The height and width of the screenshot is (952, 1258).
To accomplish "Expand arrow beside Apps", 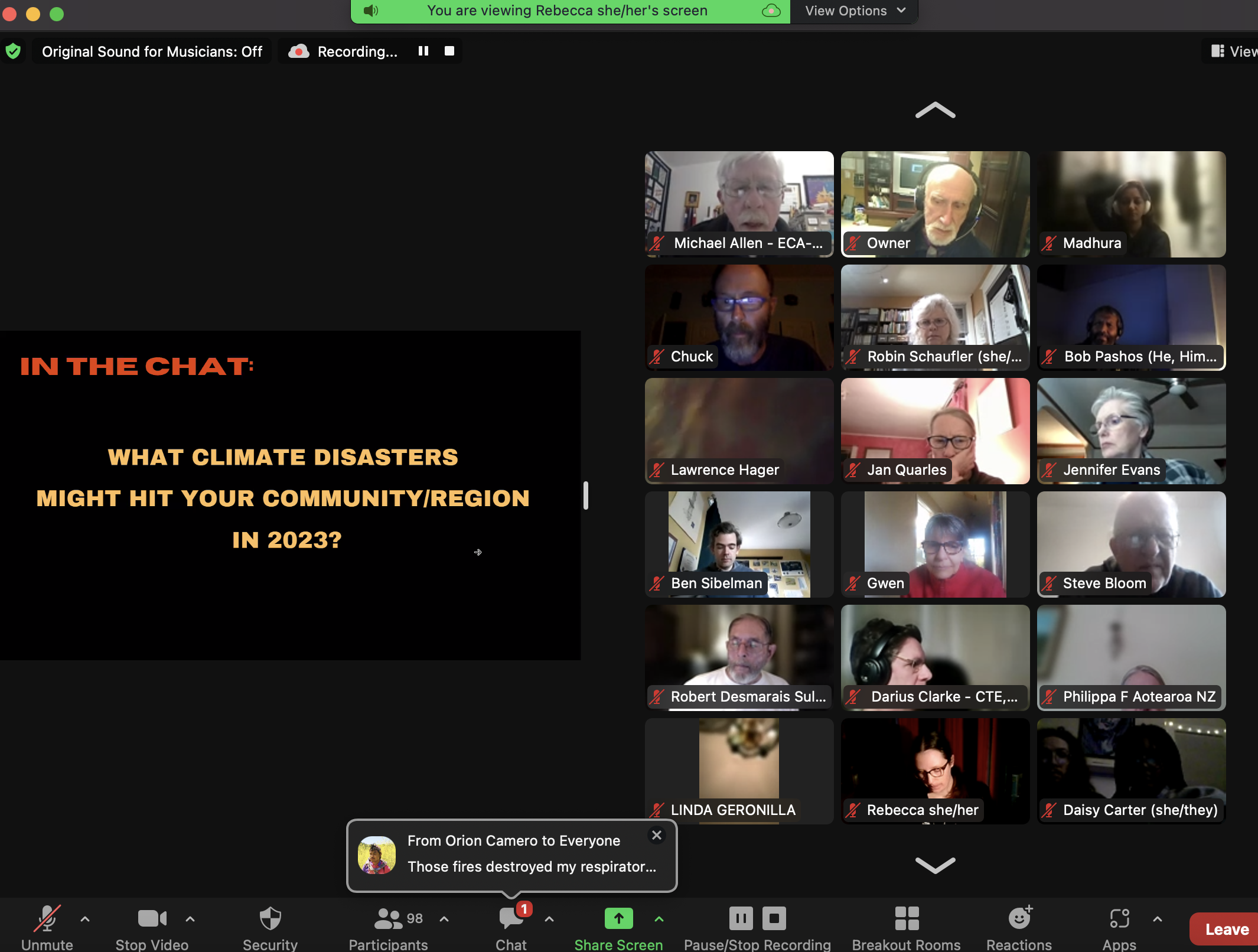I will (x=1158, y=919).
